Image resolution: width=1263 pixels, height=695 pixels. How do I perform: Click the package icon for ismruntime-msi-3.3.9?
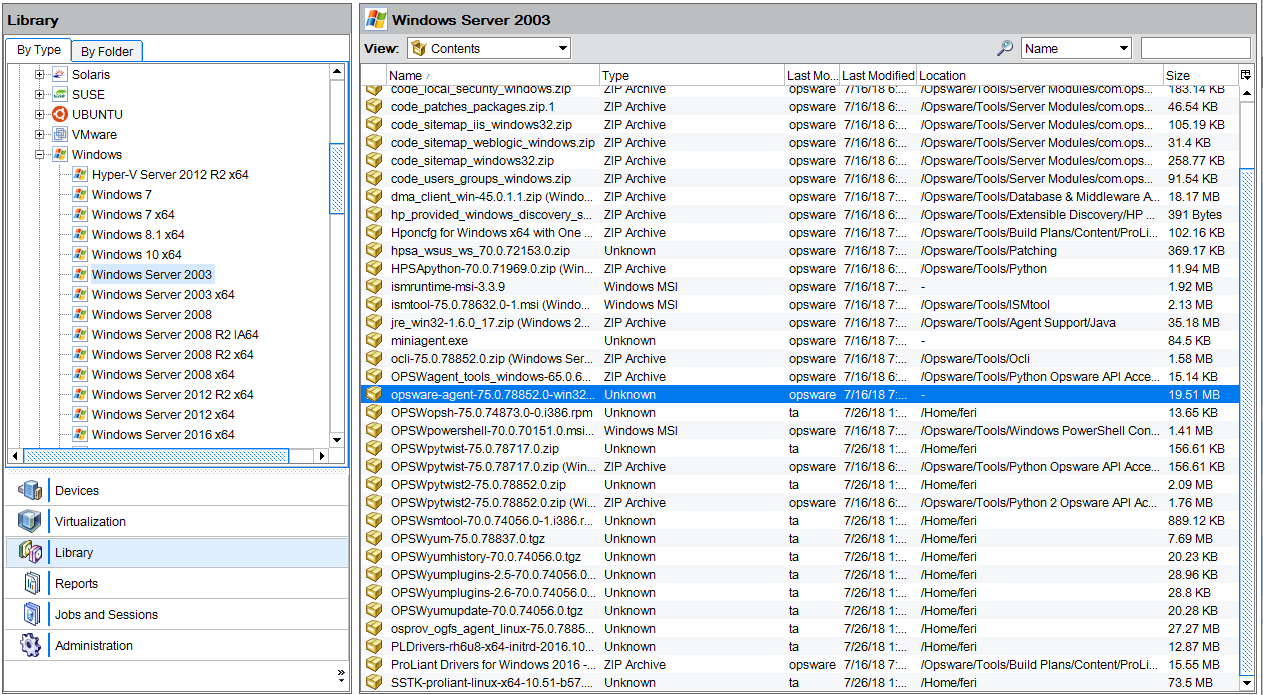click(x=374, y=286)
